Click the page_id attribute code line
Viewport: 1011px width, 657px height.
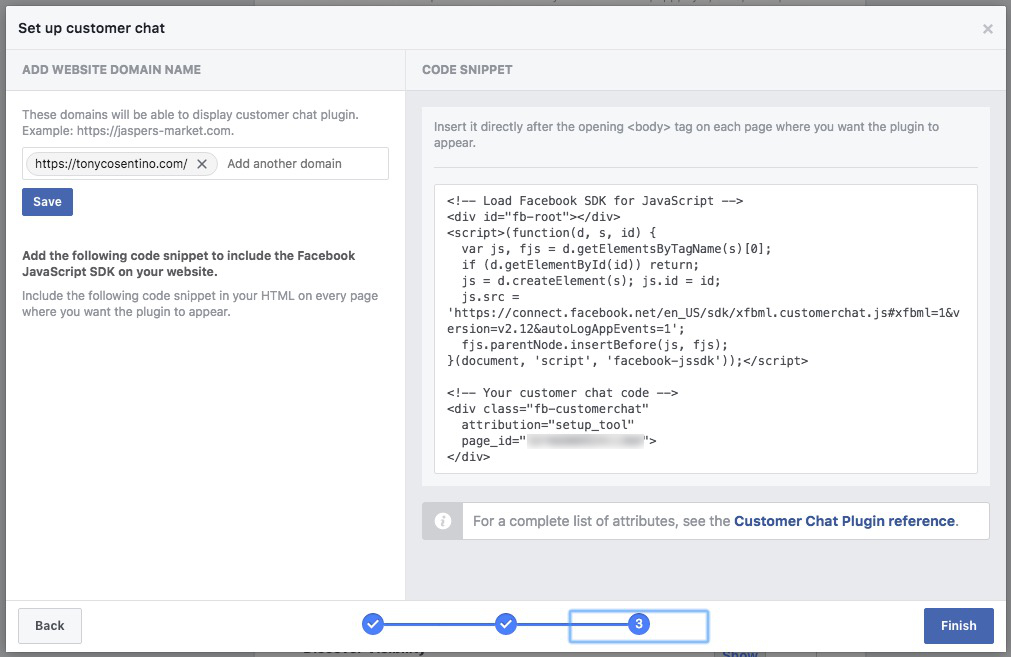[x=558, y=441]
